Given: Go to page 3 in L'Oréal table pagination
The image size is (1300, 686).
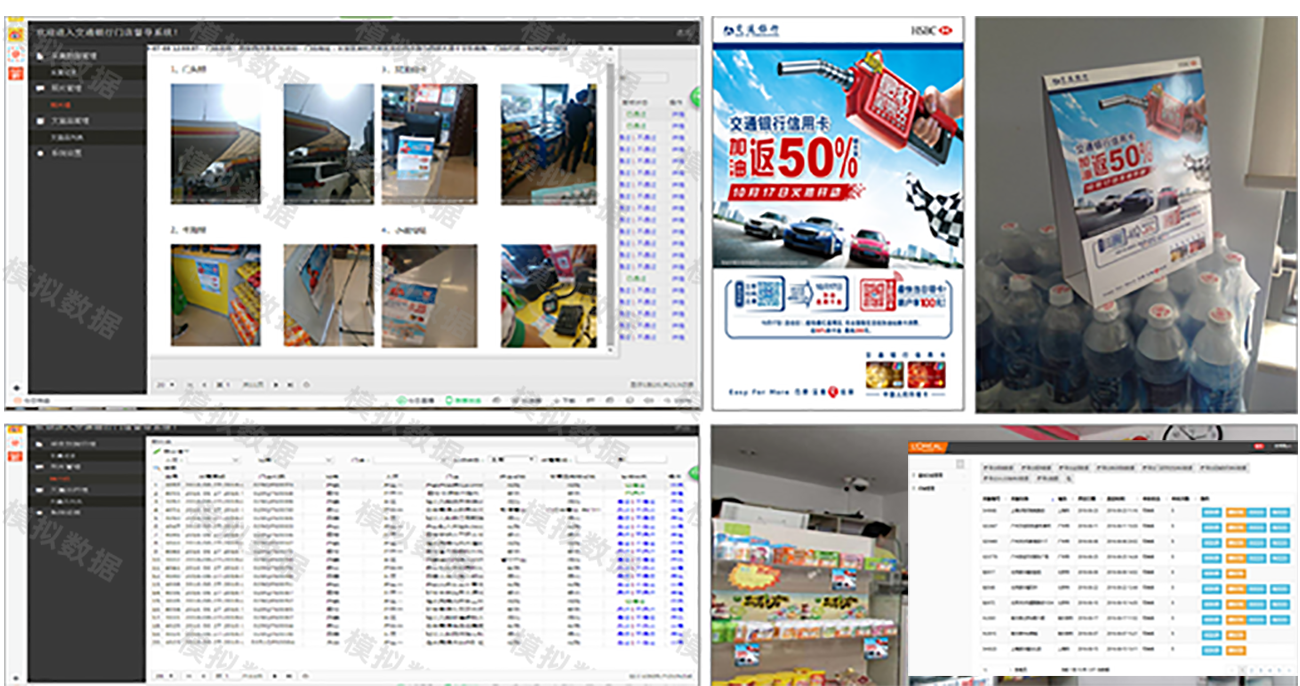Looking at the screenshot, I should click(1261, 669).
